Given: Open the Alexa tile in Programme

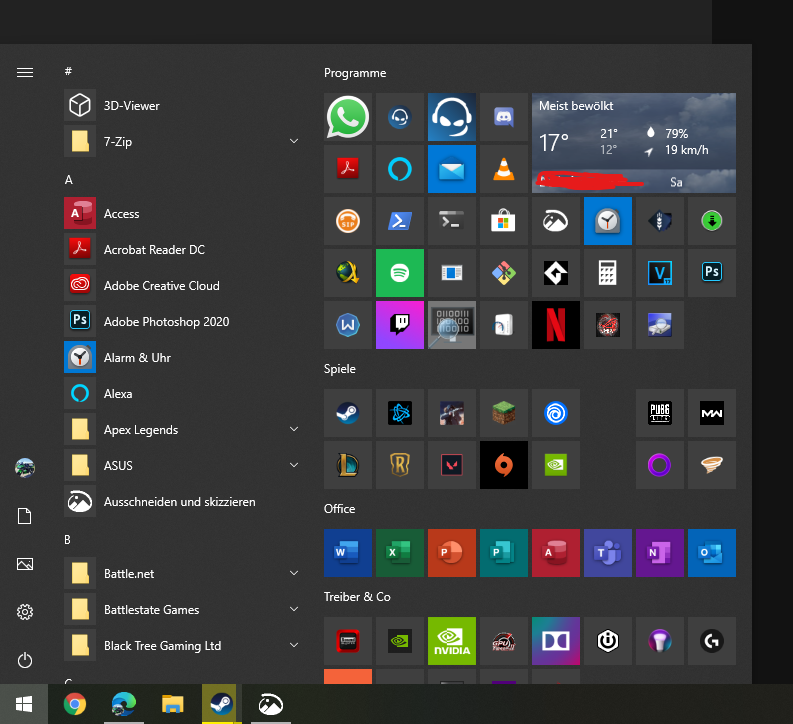Looking at the screenshot, I should [400, 169].
